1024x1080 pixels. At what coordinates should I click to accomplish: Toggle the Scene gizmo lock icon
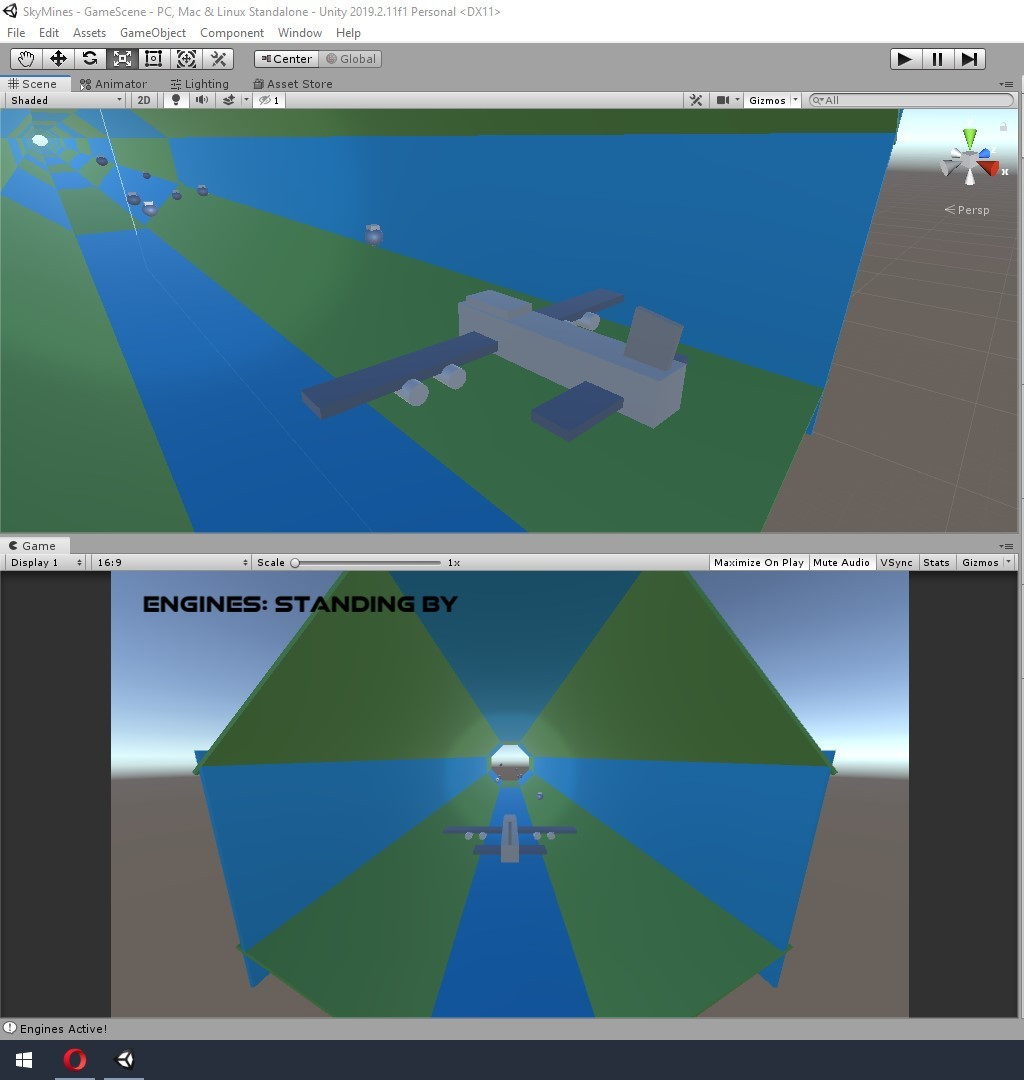[1003, 127]
